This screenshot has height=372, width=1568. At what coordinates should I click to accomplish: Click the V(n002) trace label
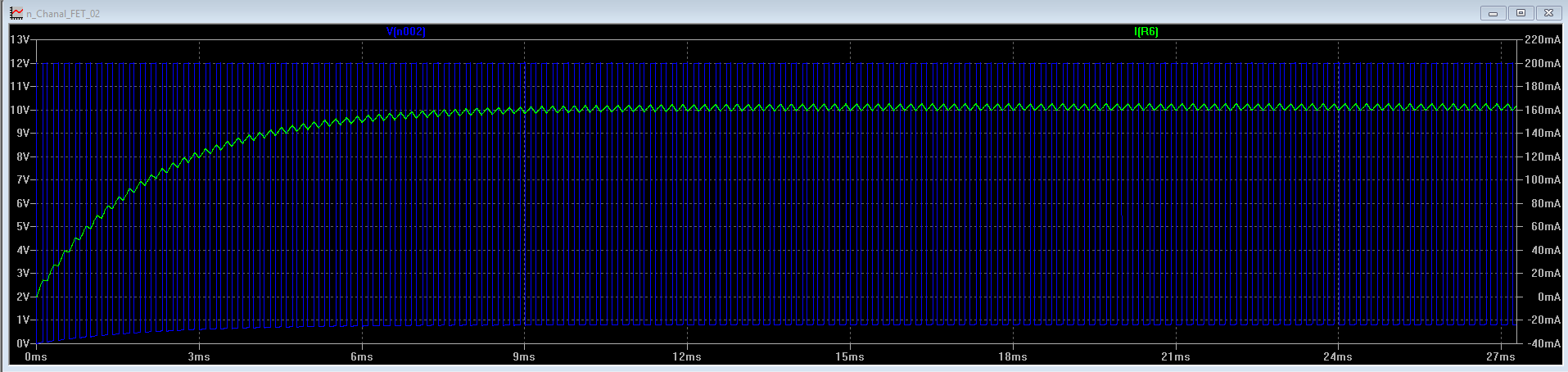[405, 32]
